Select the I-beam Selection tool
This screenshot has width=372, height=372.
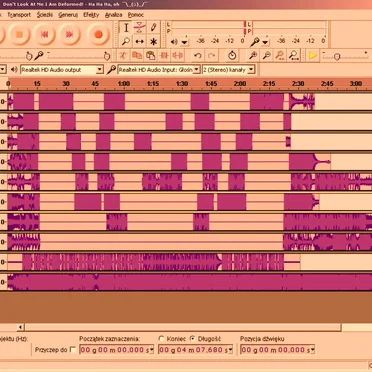click(126, 28)
